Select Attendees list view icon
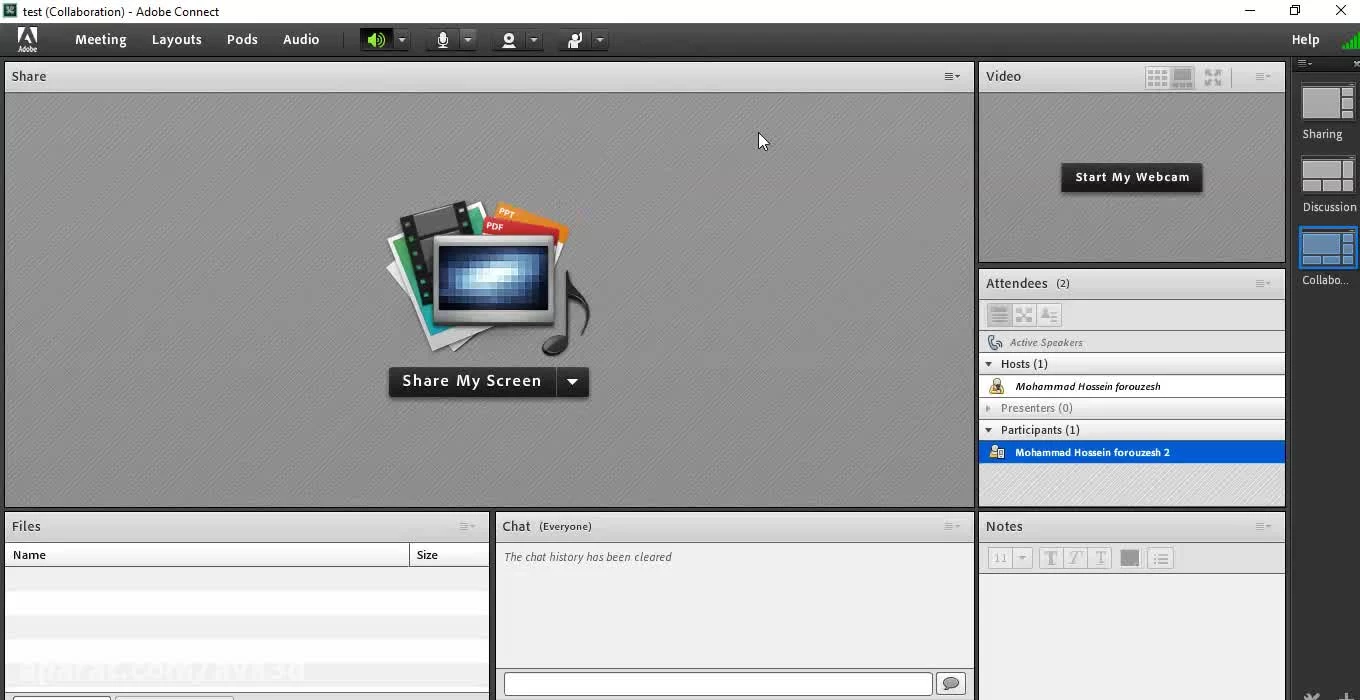Viewport: 1360px width, 700px height. [x=999, y=315]
